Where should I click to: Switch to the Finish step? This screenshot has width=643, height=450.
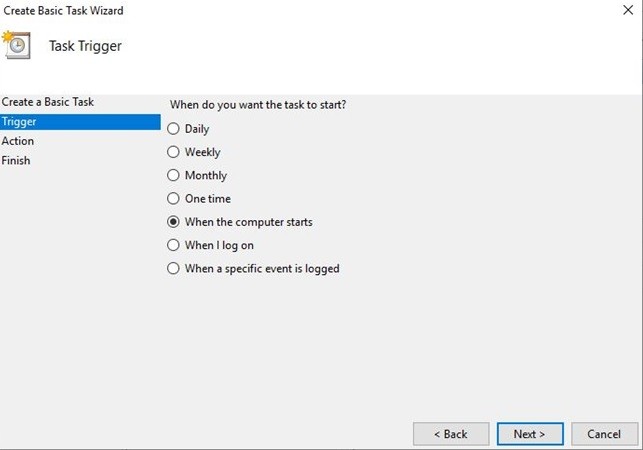16,160
